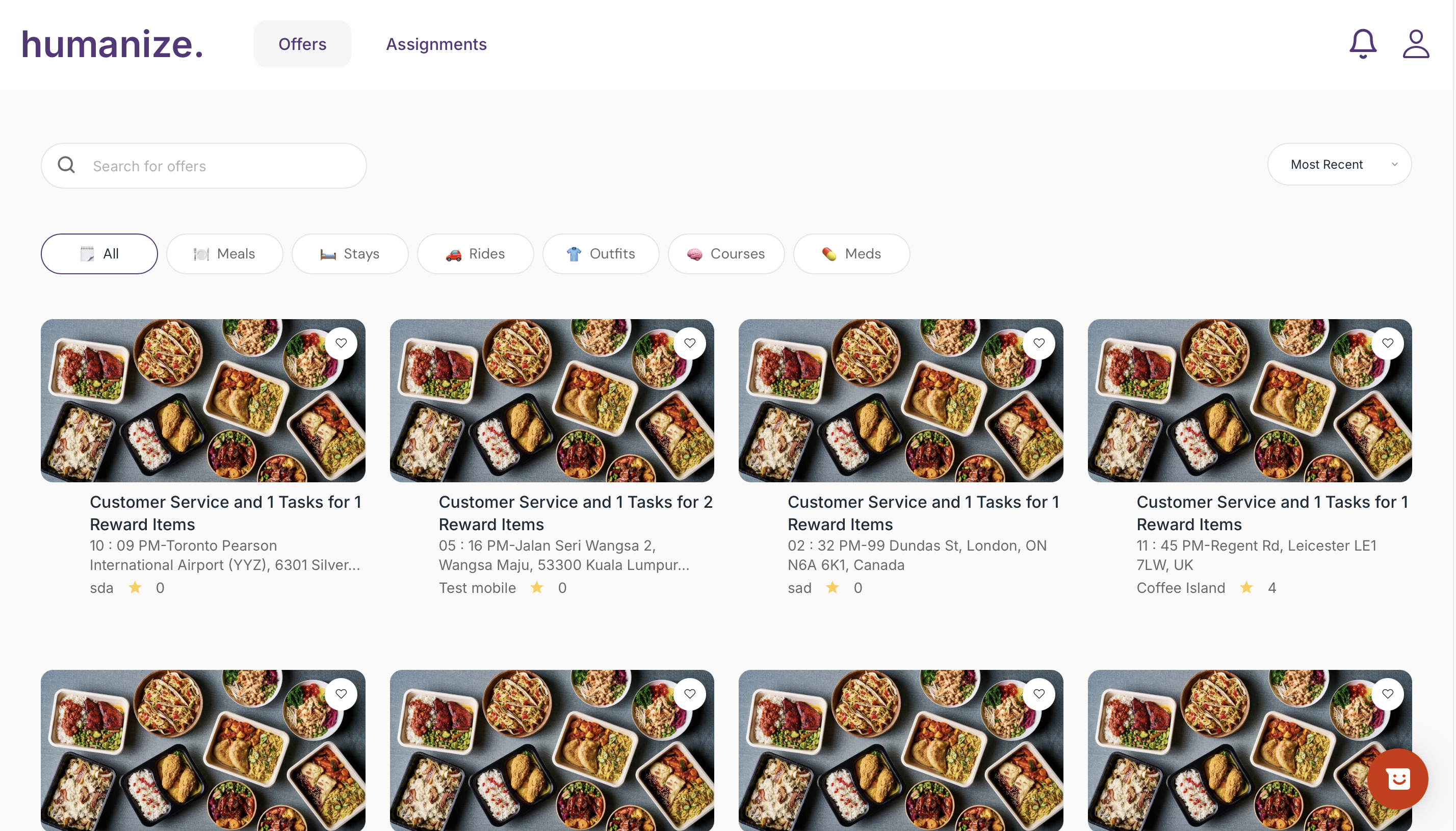The width and height of the screenshot is (1456, 831).
Task: Open the notifications bell
Action: (x=1362, y=44)
